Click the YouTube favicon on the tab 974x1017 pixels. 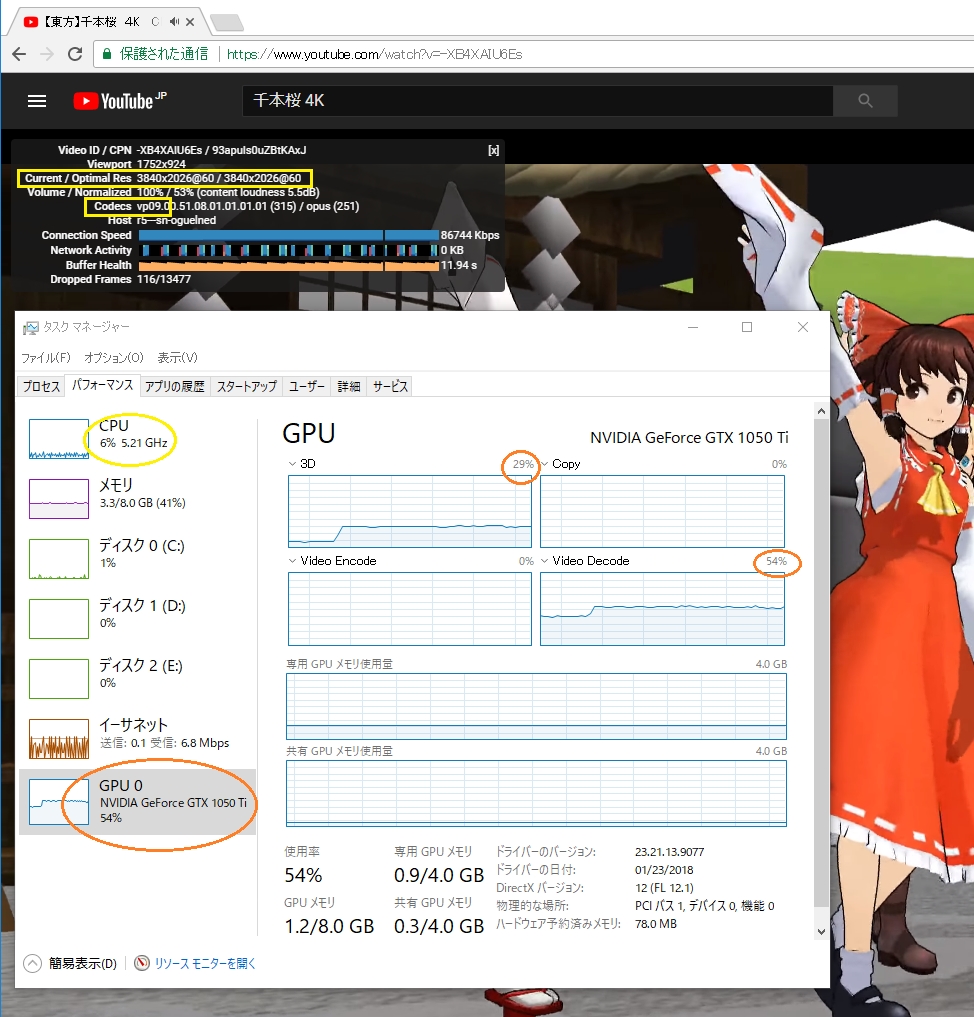tap(30, 21)
